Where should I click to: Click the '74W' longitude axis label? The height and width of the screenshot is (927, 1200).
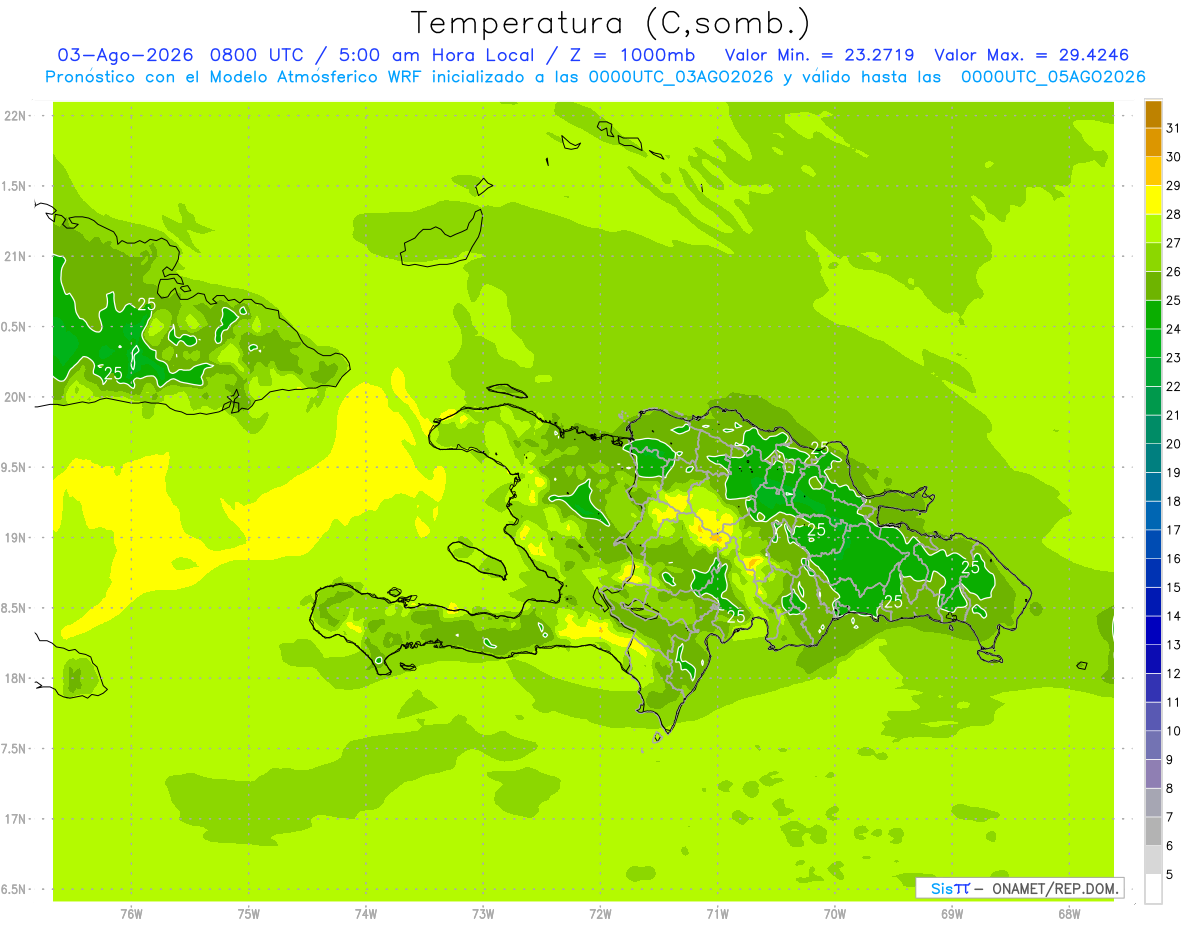pyautogui.click(x=366, y=914)
